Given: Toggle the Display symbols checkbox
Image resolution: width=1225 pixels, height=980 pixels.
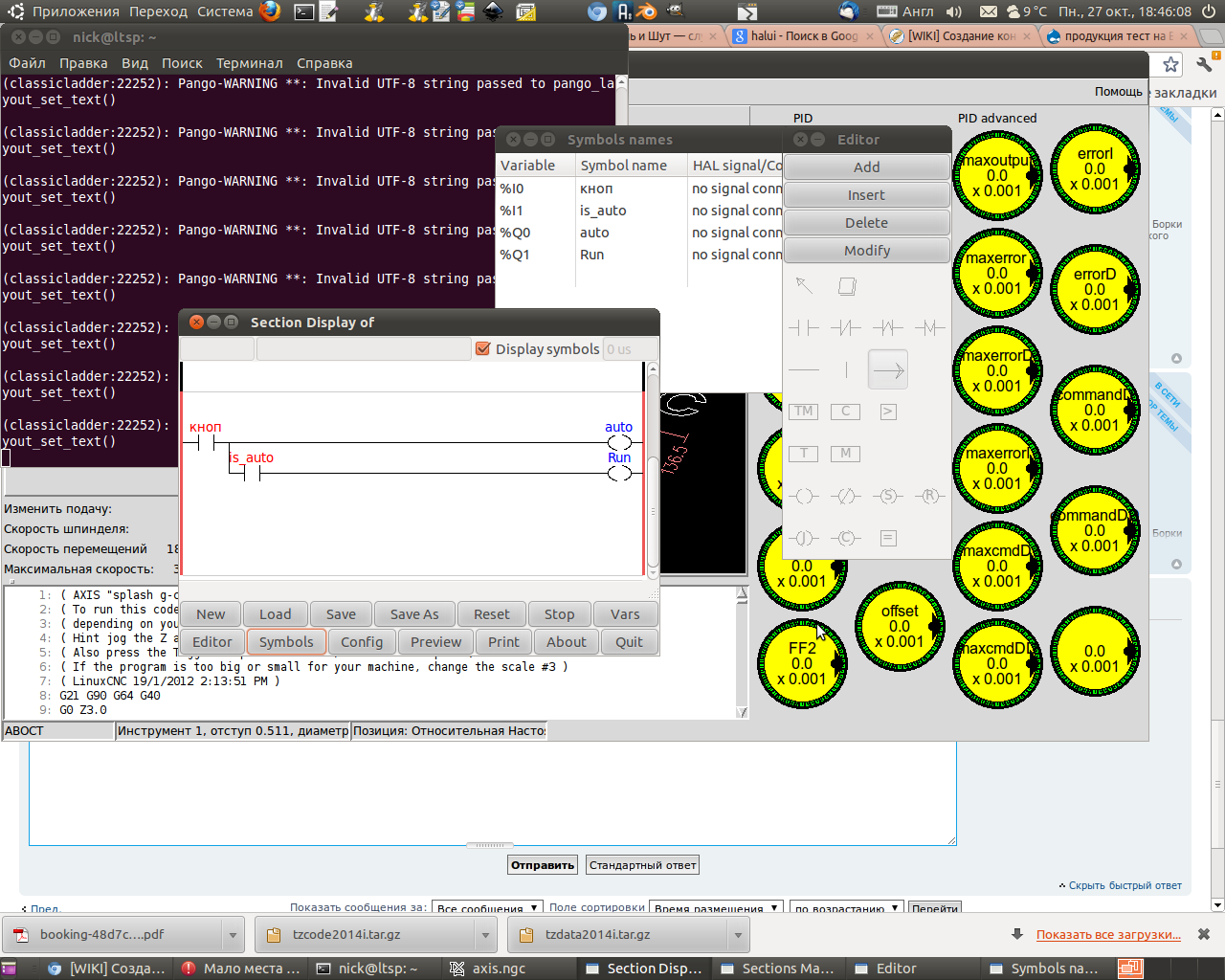Looking at the screenshot, I should 483,349.
